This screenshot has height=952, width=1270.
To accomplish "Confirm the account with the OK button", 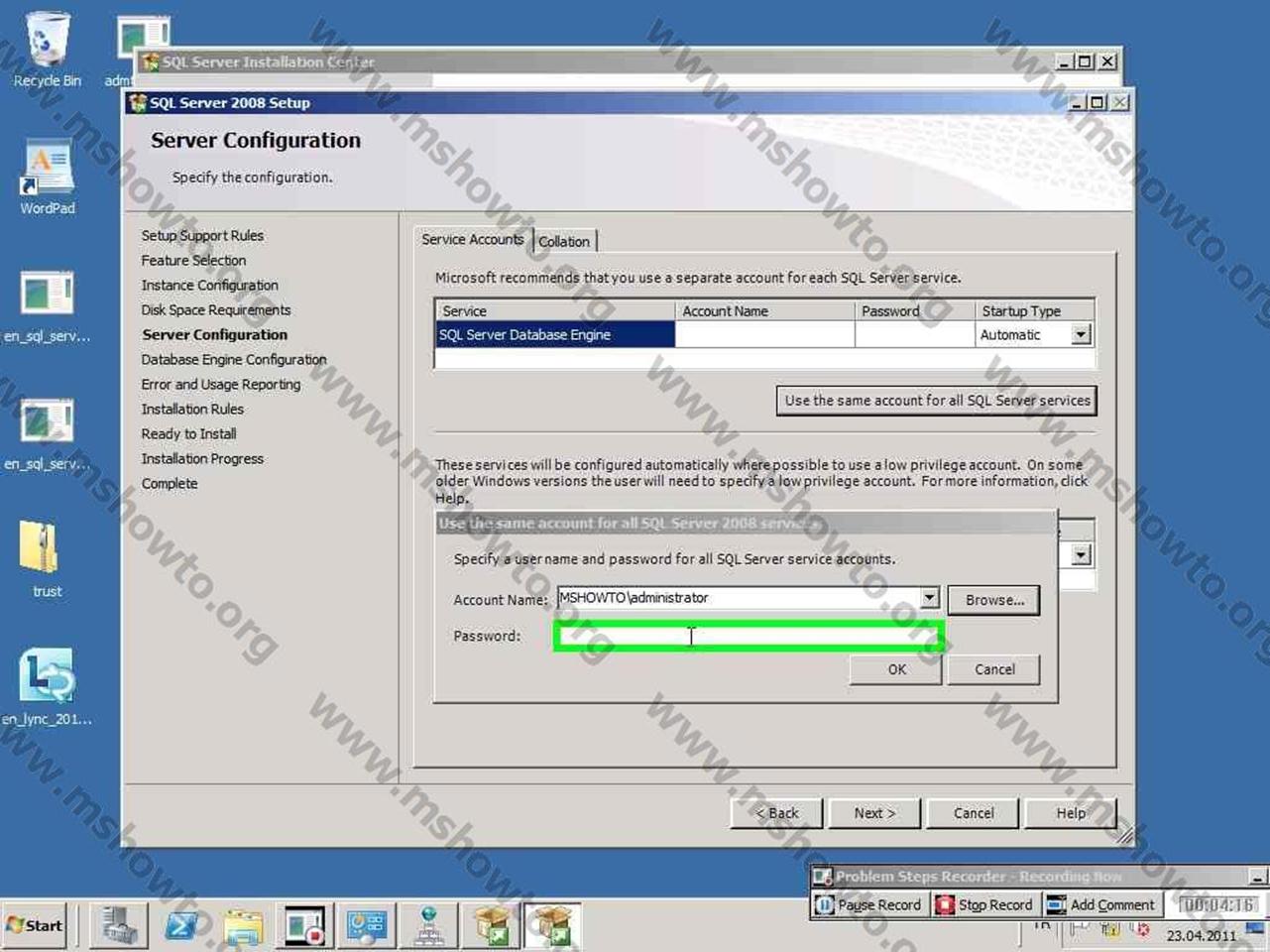I will (x=896, y=669).
